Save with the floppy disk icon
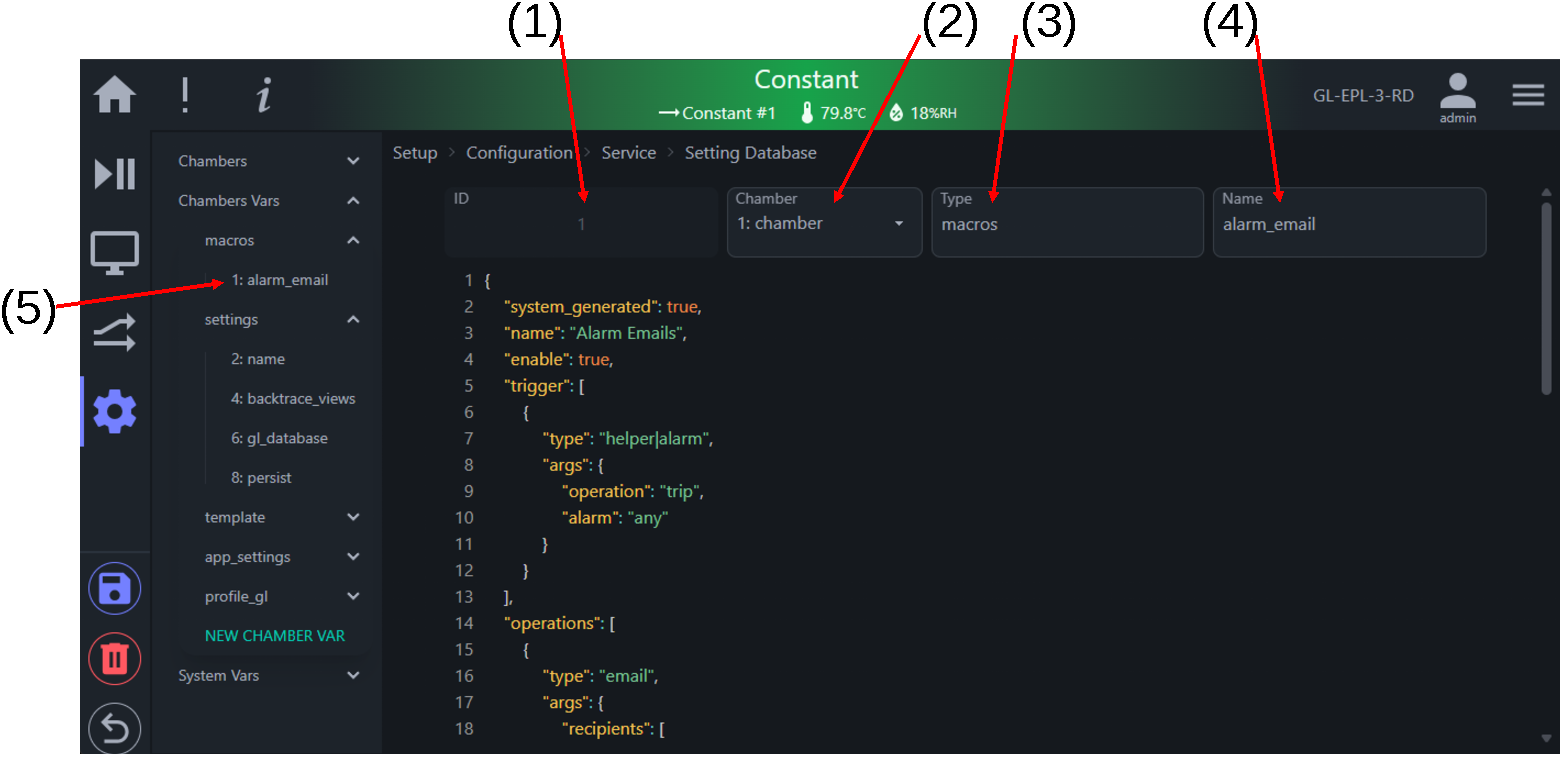This screenshot has height=757, width=1566. (x=115, y=588)
